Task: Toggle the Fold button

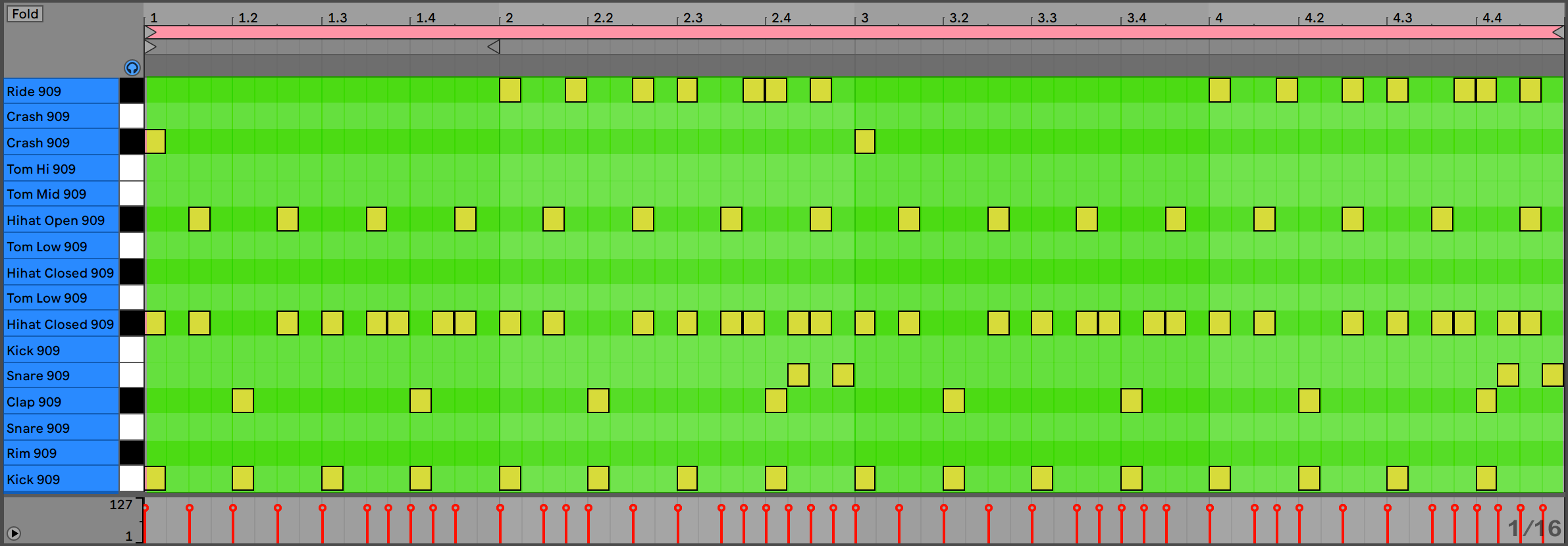Action: pos(25,14)
